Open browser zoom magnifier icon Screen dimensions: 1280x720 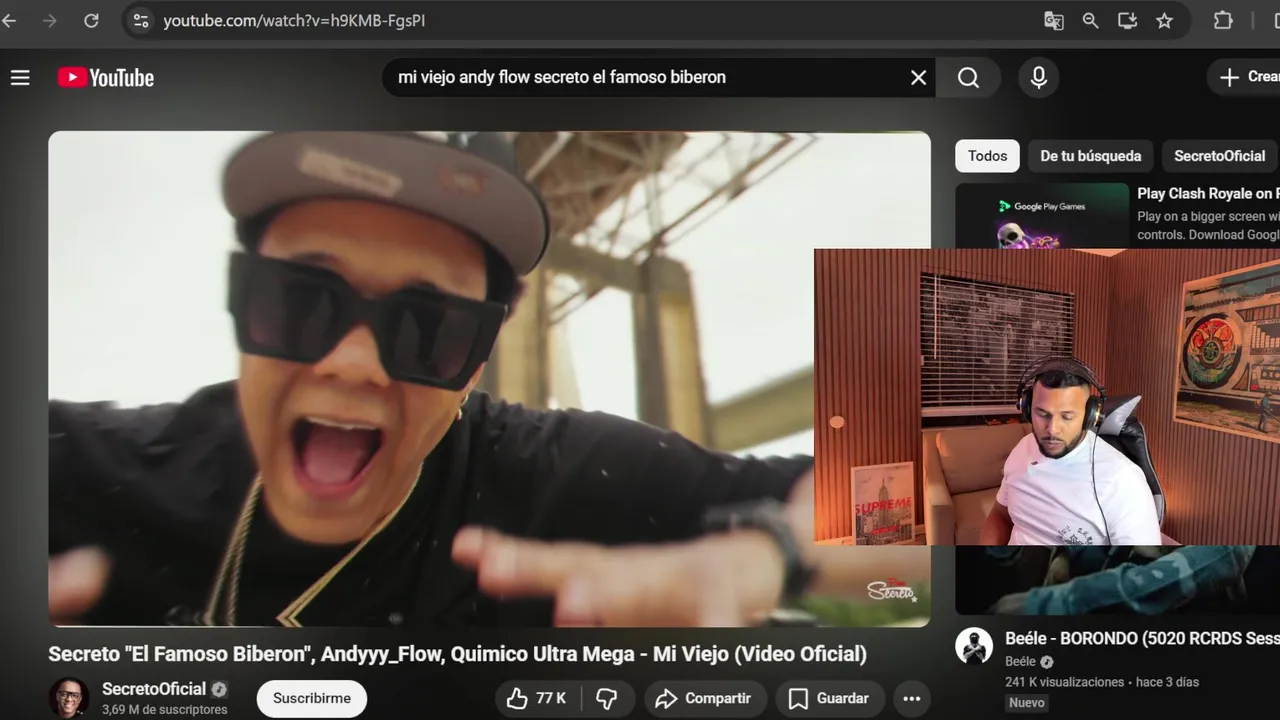(1090, 20)
